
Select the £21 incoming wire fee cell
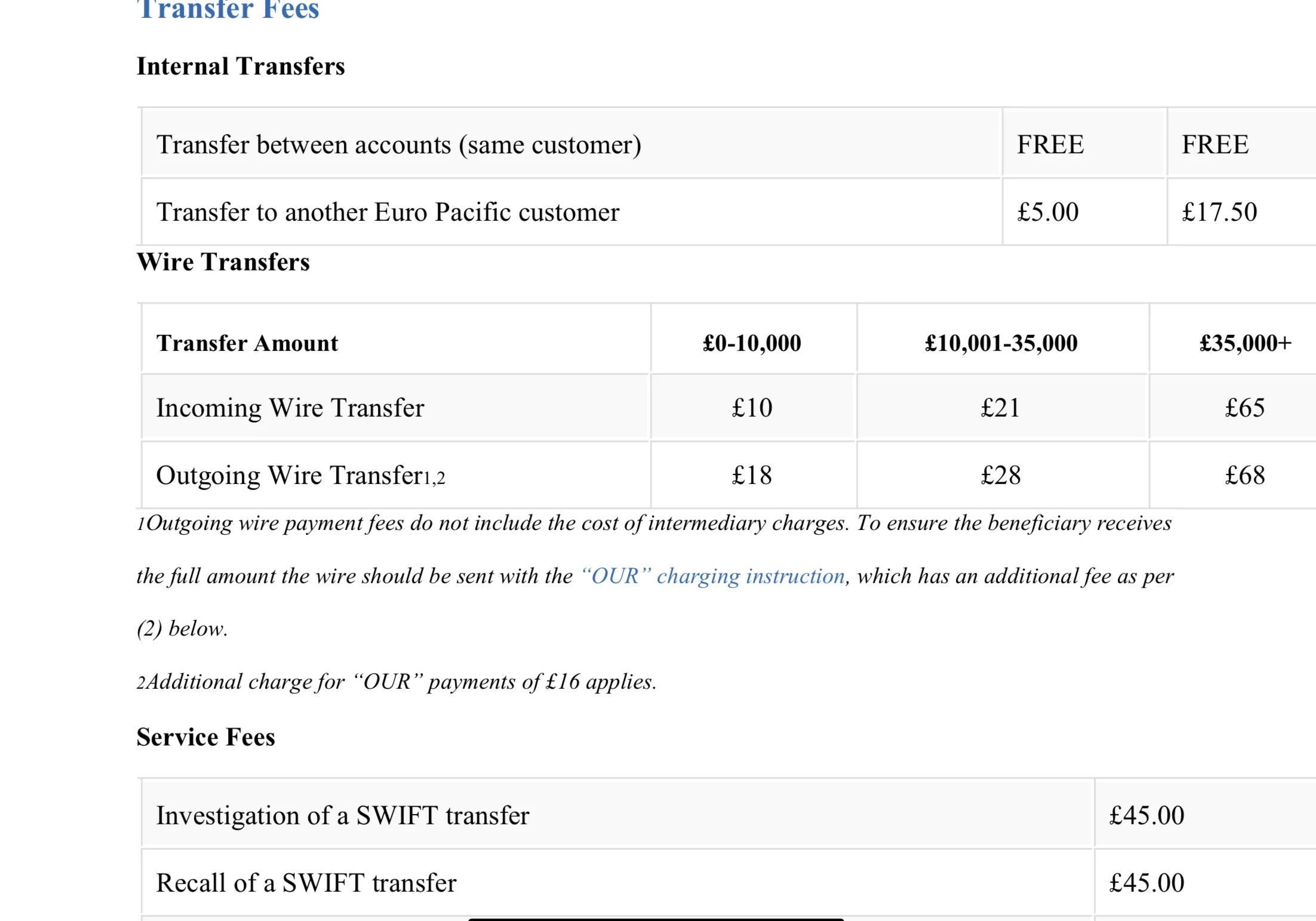[x=1001, y=408]
